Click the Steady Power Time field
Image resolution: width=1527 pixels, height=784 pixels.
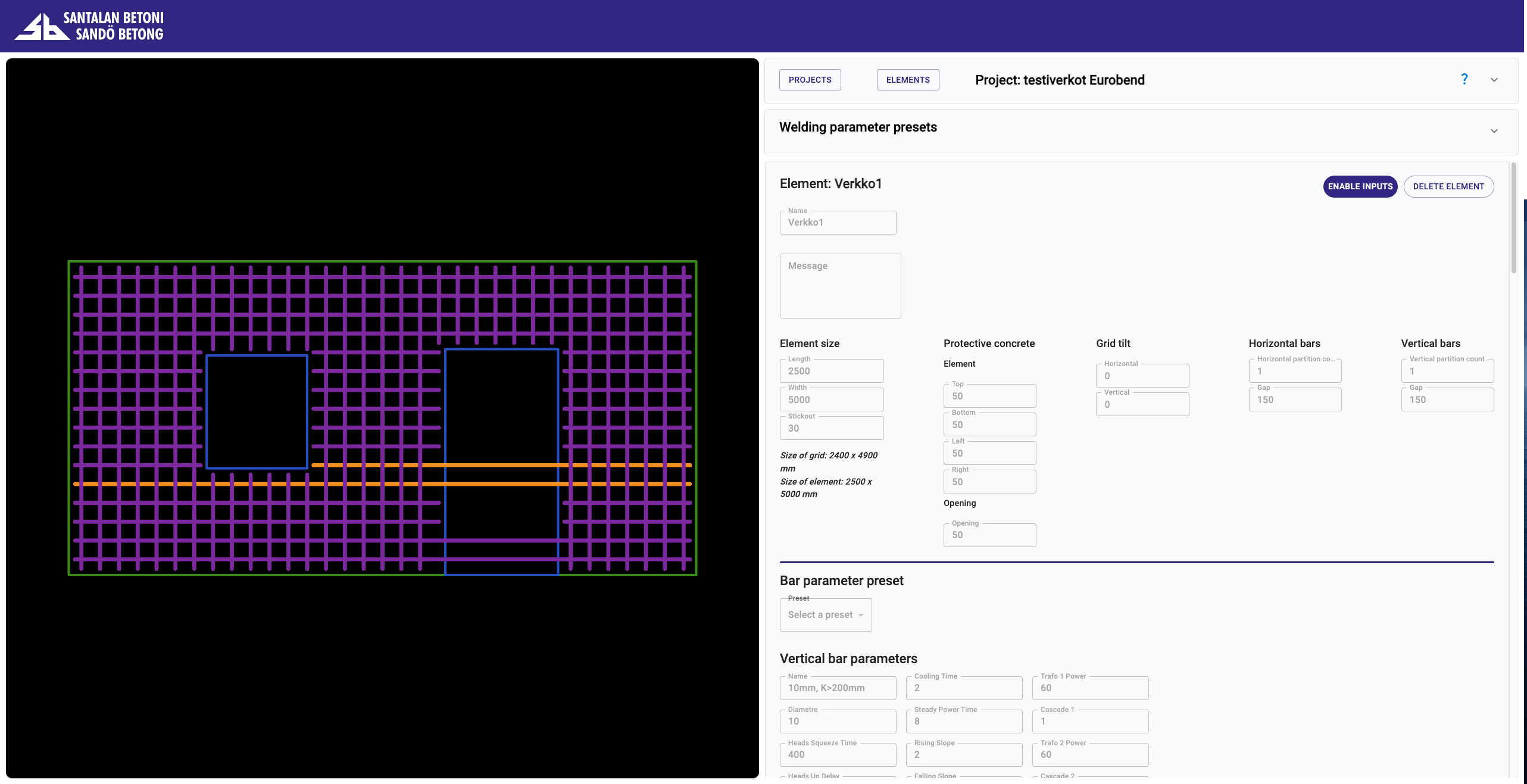click(x=964, y=721)
